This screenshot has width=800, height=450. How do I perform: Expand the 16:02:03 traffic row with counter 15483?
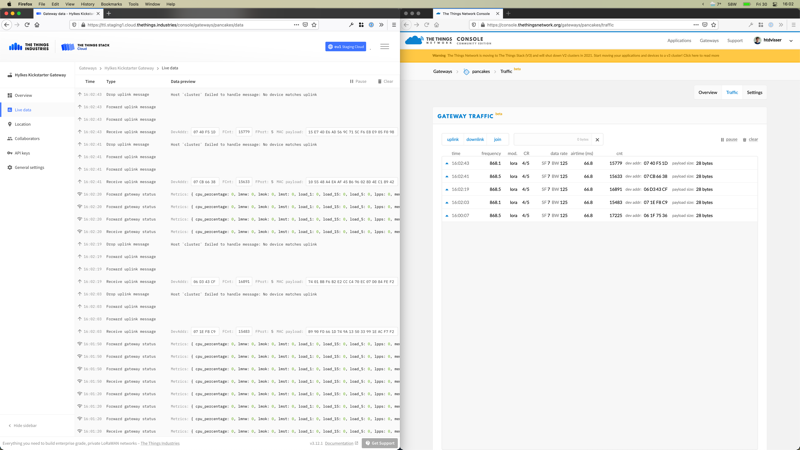coord(599,203)
